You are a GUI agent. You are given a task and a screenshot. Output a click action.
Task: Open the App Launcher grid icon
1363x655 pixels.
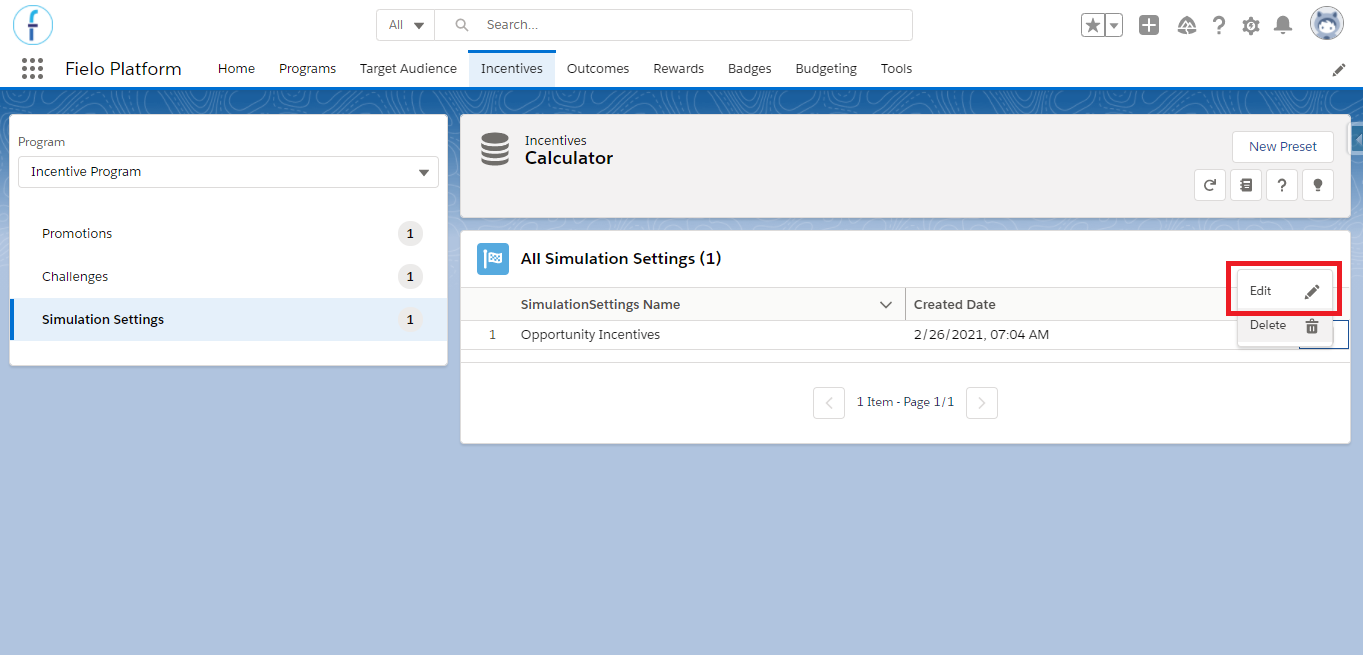[32, 69]
